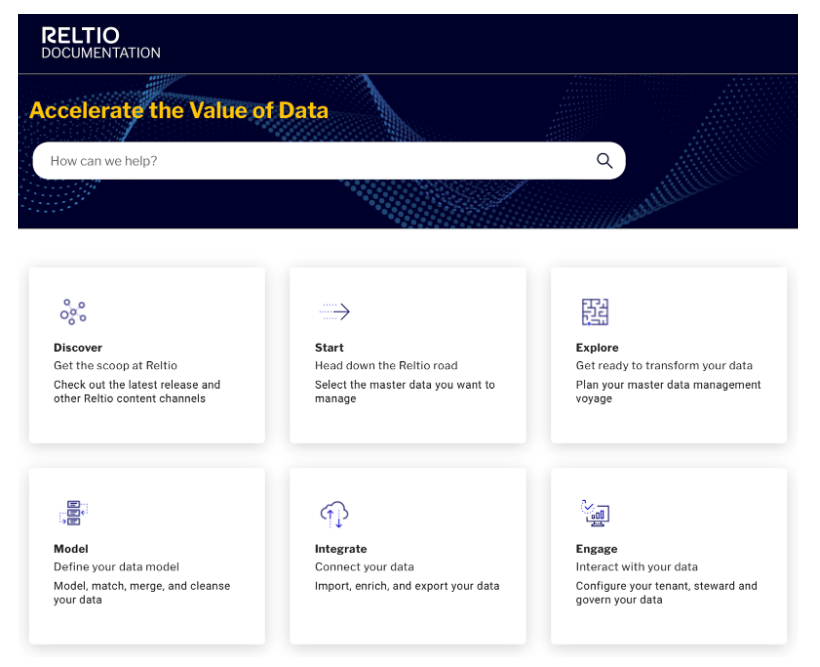The image size is (820, 667).
Task: Open the Integrate heading link
Action: click(x=340, y=549)
